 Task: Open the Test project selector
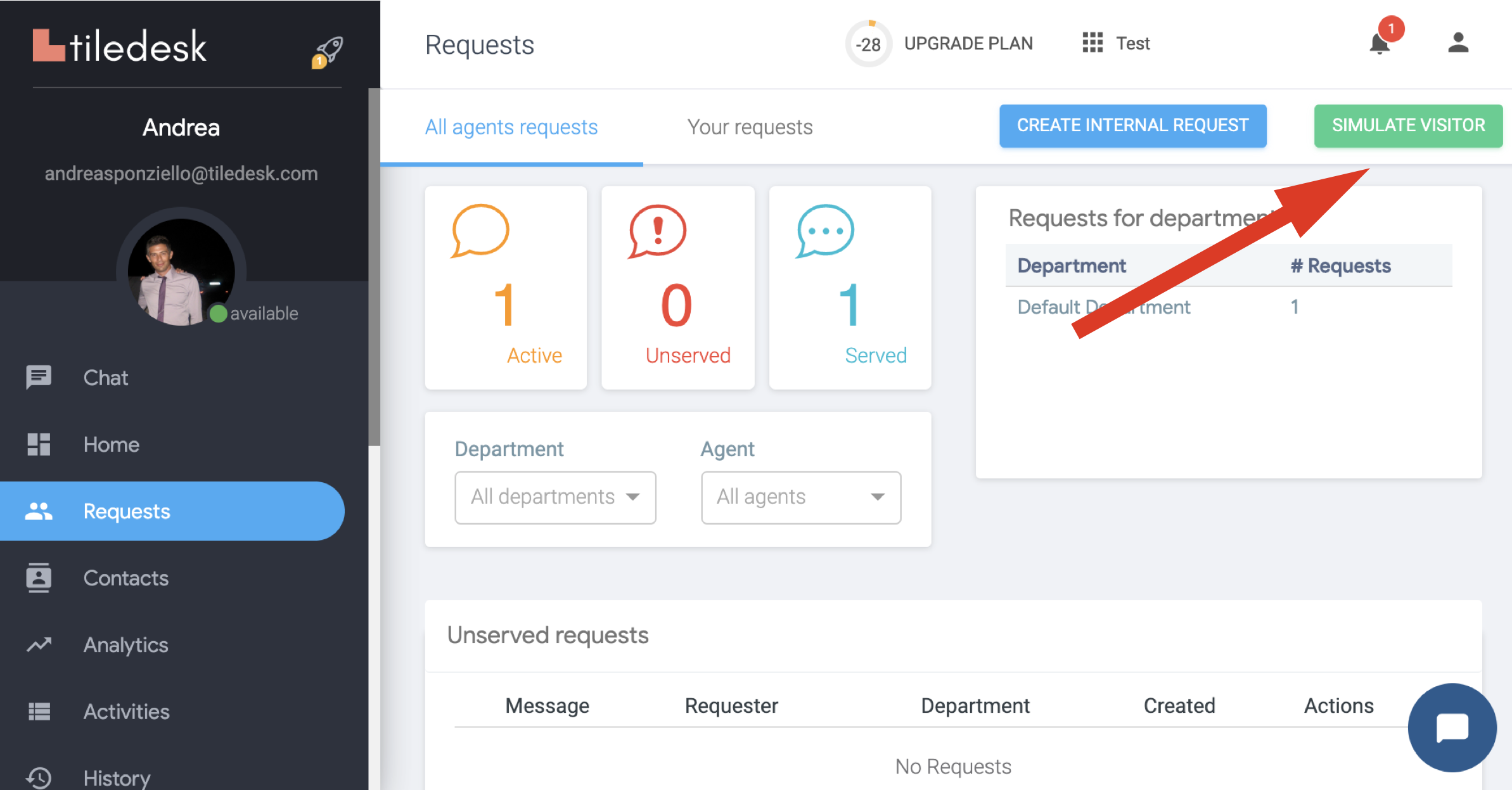1132,44
